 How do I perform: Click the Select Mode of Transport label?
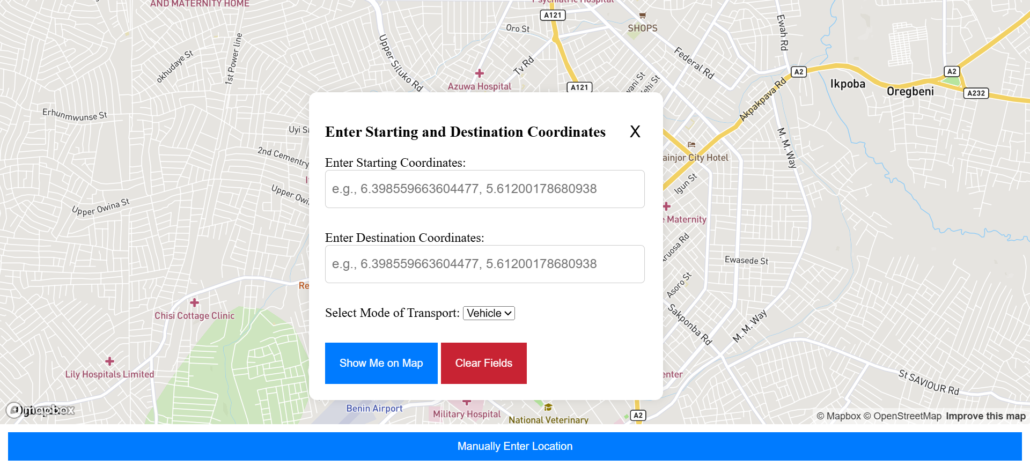[x=392, y=313]
